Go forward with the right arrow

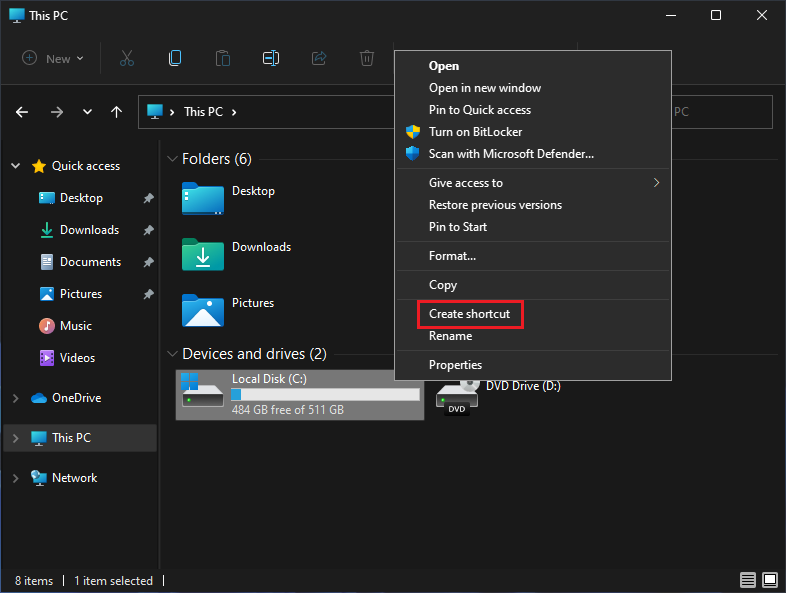(57, 112)
